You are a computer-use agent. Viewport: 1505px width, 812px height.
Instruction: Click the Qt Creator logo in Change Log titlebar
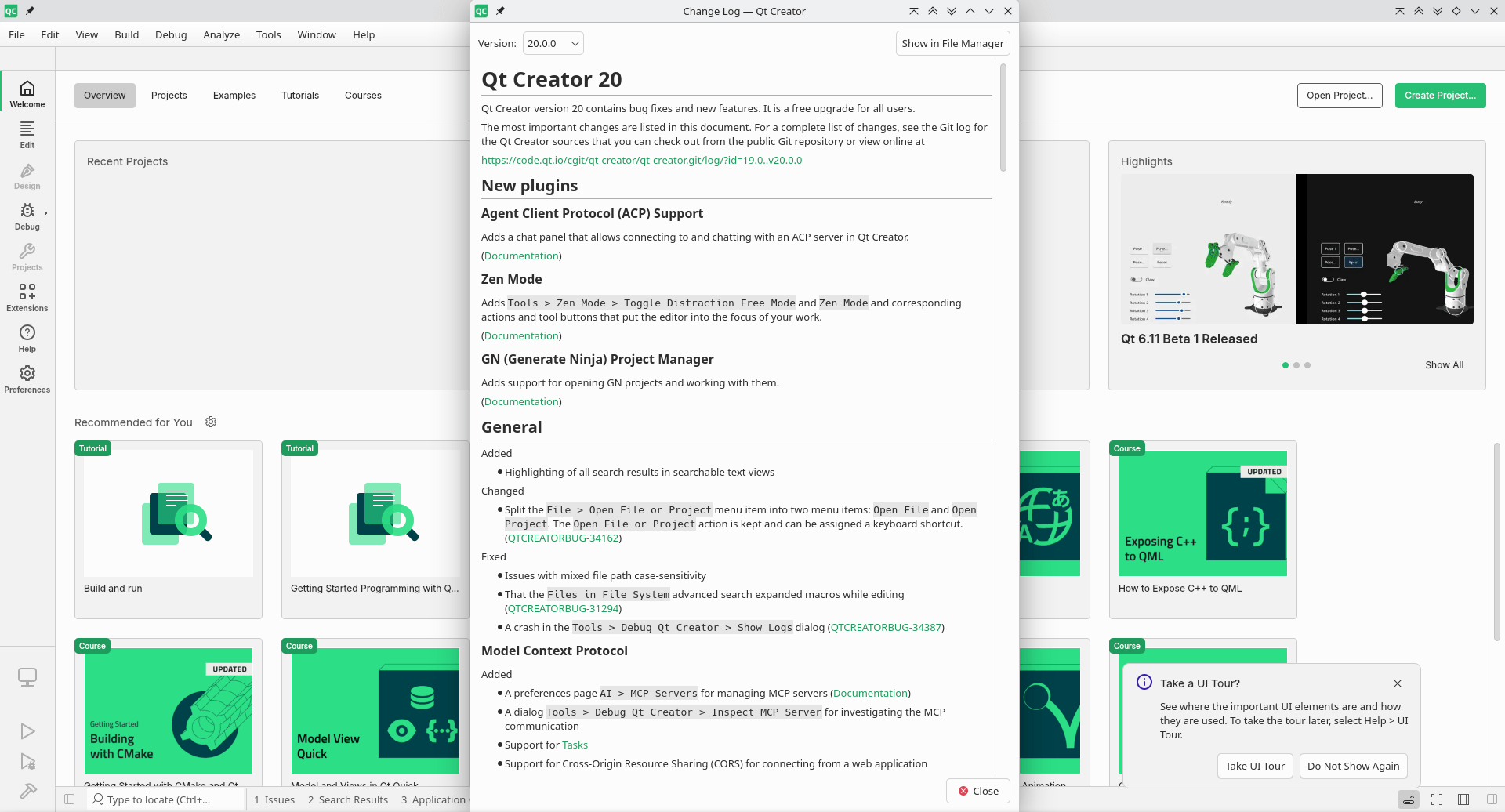tap(481, 11)
